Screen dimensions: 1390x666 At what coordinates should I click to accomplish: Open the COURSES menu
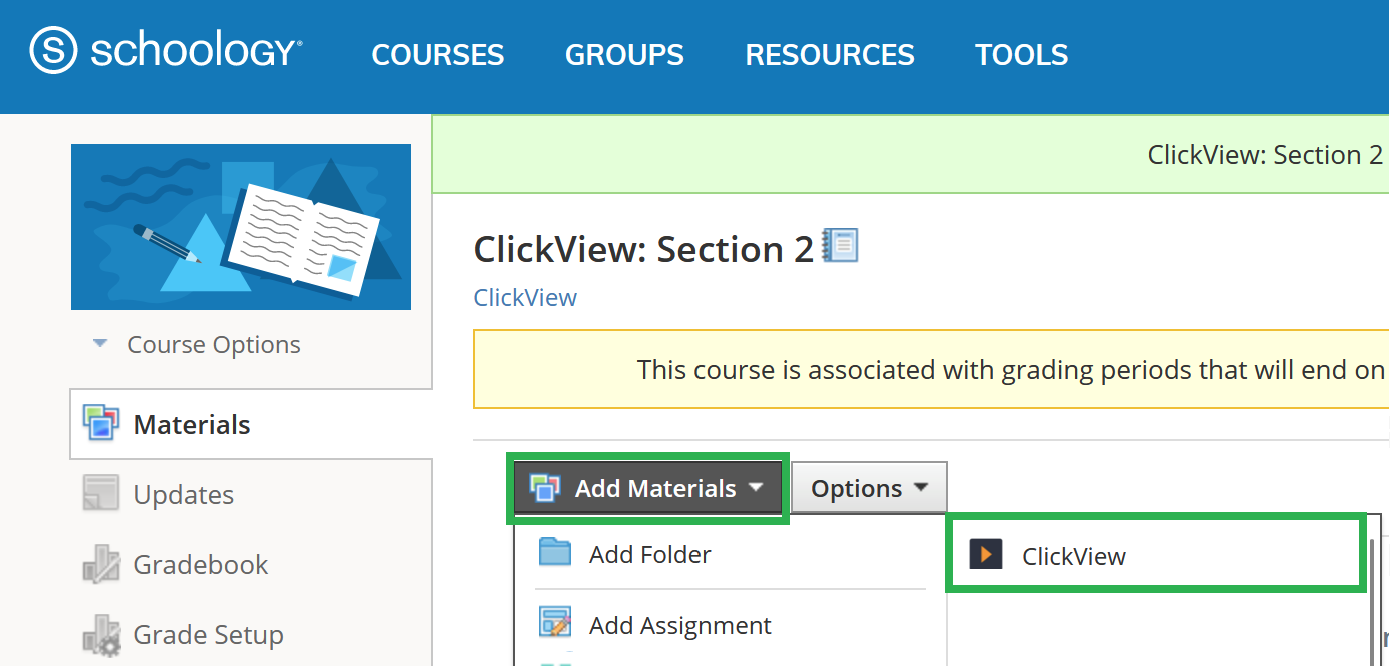[x=437, y=54]
